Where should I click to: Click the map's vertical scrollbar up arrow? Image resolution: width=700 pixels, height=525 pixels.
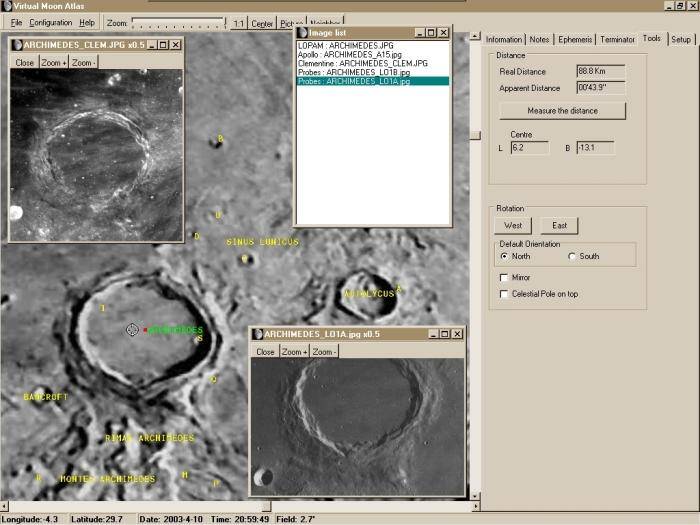(475, 36)
